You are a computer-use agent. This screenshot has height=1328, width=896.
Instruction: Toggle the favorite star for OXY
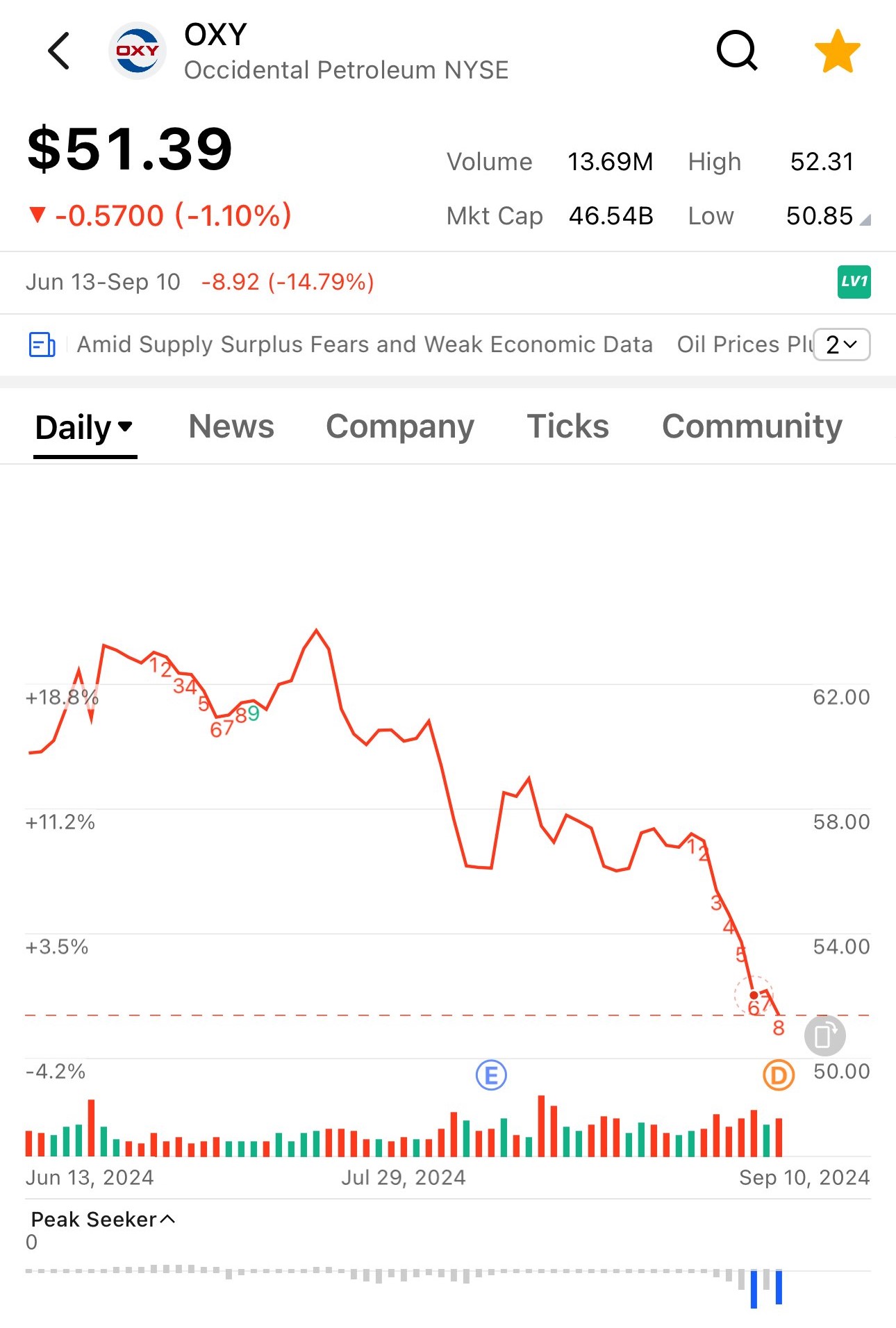click(x=837, y=51)
